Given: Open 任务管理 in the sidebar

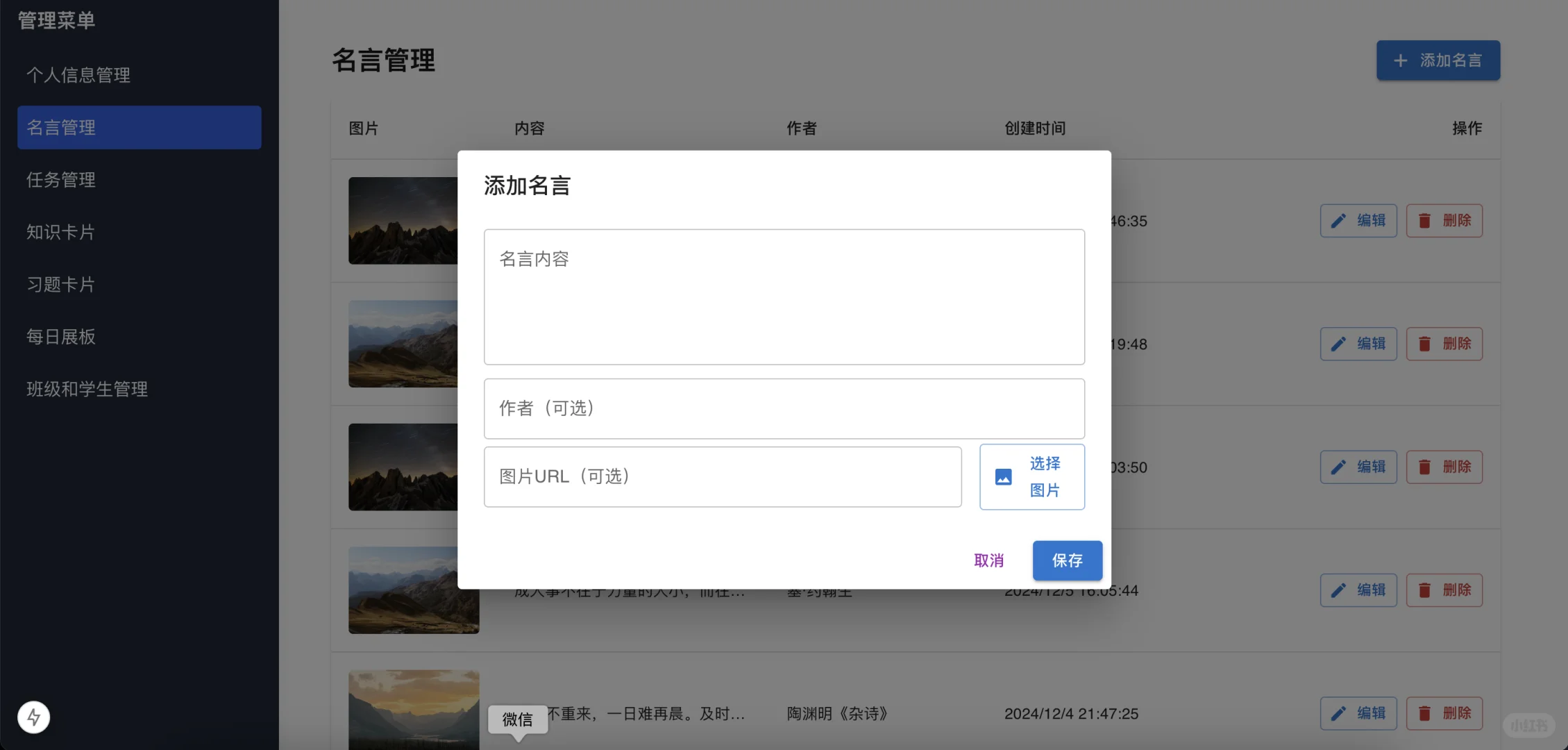Looking at the screenshot, I should pyautogui.click(x=61, y=180).
